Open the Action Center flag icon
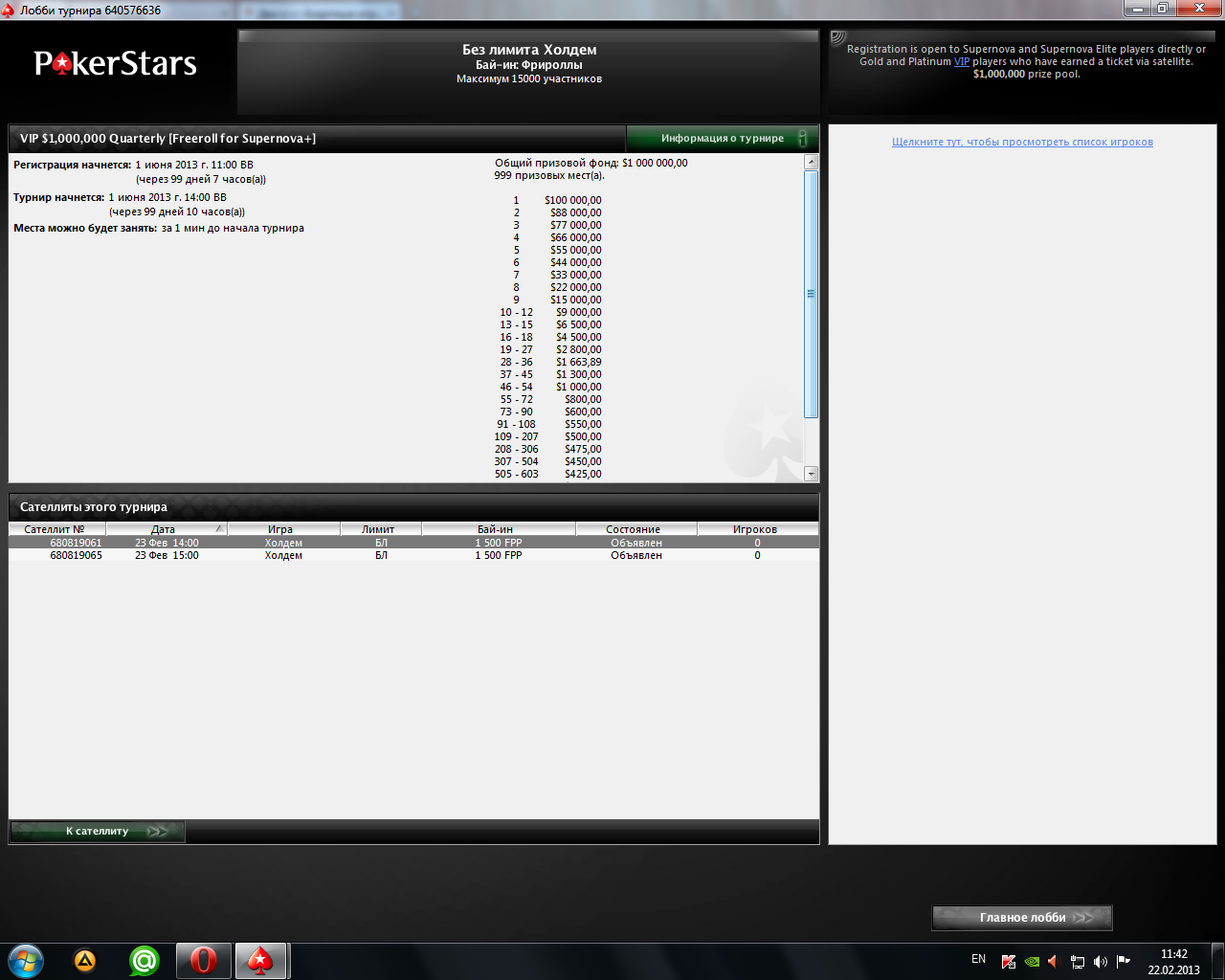The width and height of the screenshot is (1225, 980). tap(1124, 962)
